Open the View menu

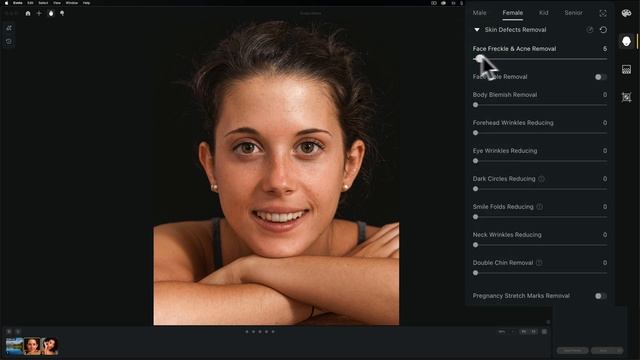click(57, 3)
